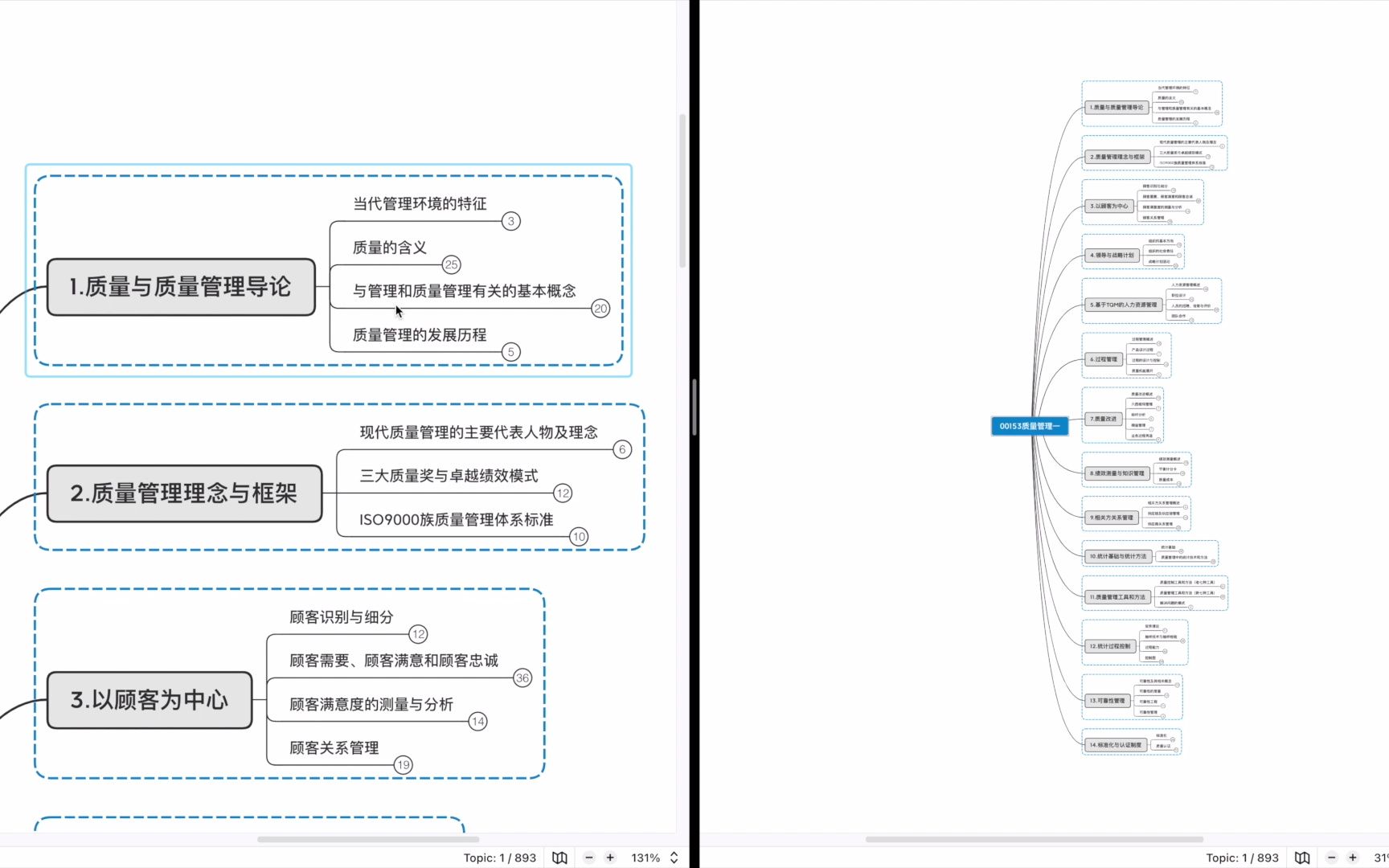Click the 质量管理的发展历程 subtopic
Image resolution: width=1389 pixels, height=868 pixels.
(420, 334)
